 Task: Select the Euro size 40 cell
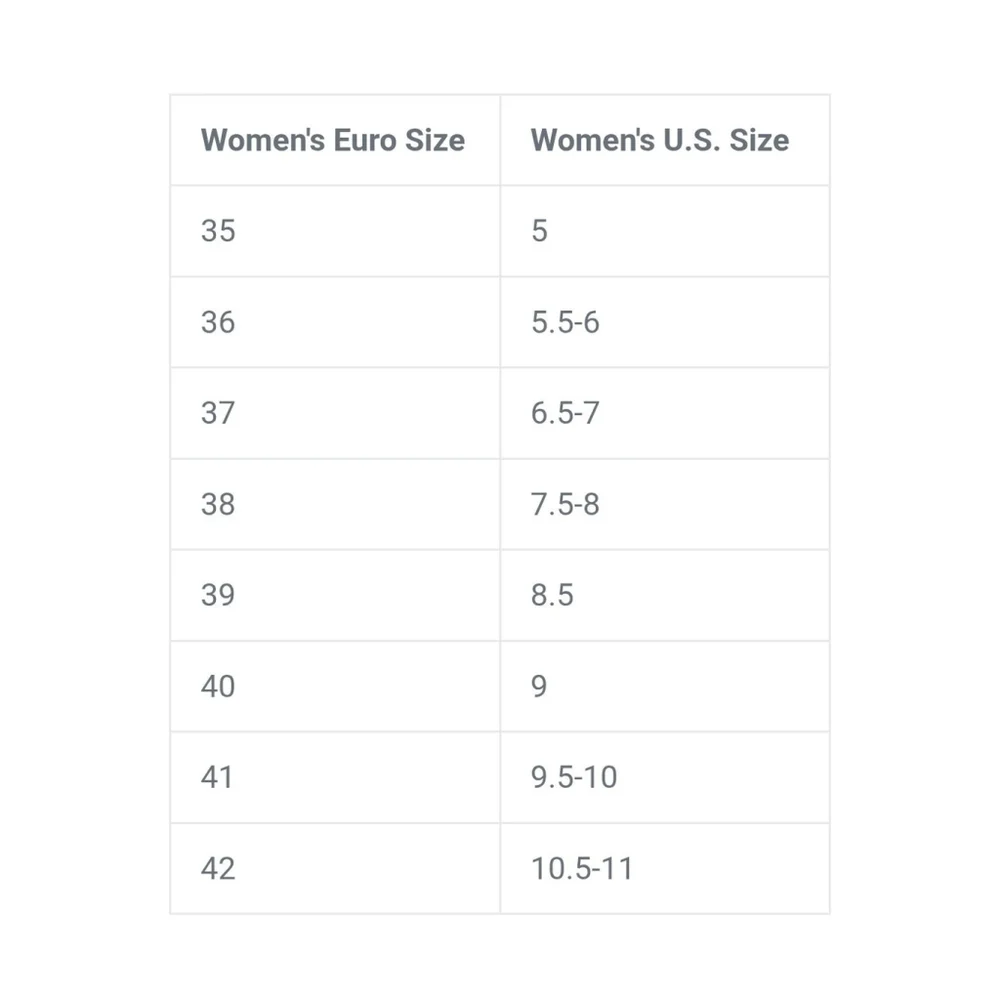[335, 686]
